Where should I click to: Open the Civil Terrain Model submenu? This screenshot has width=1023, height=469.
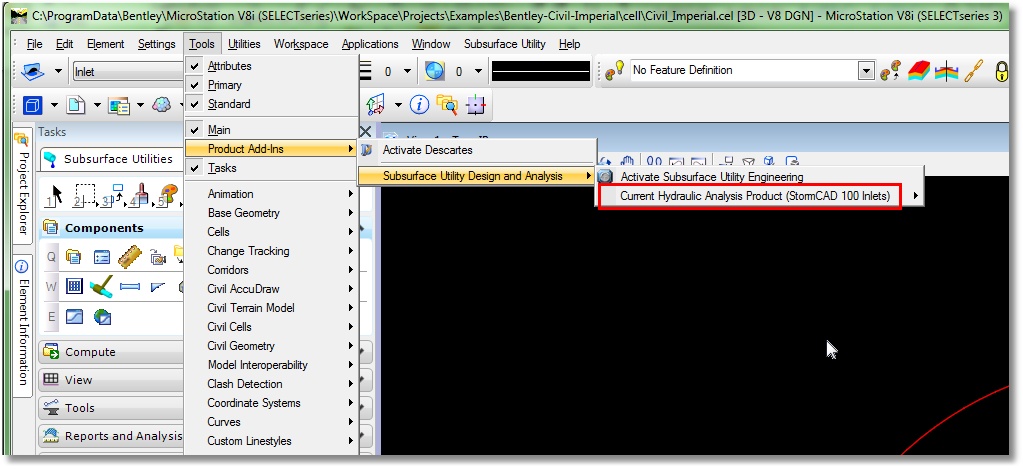tap(271, 308)
